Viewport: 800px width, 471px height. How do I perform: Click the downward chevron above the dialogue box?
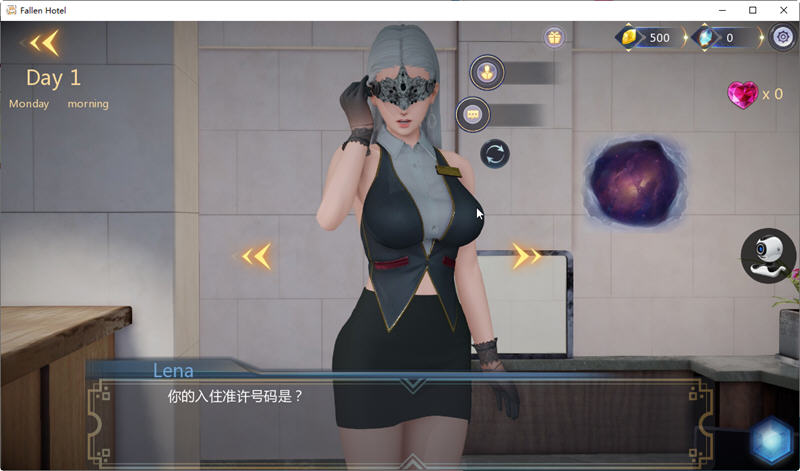414,385
